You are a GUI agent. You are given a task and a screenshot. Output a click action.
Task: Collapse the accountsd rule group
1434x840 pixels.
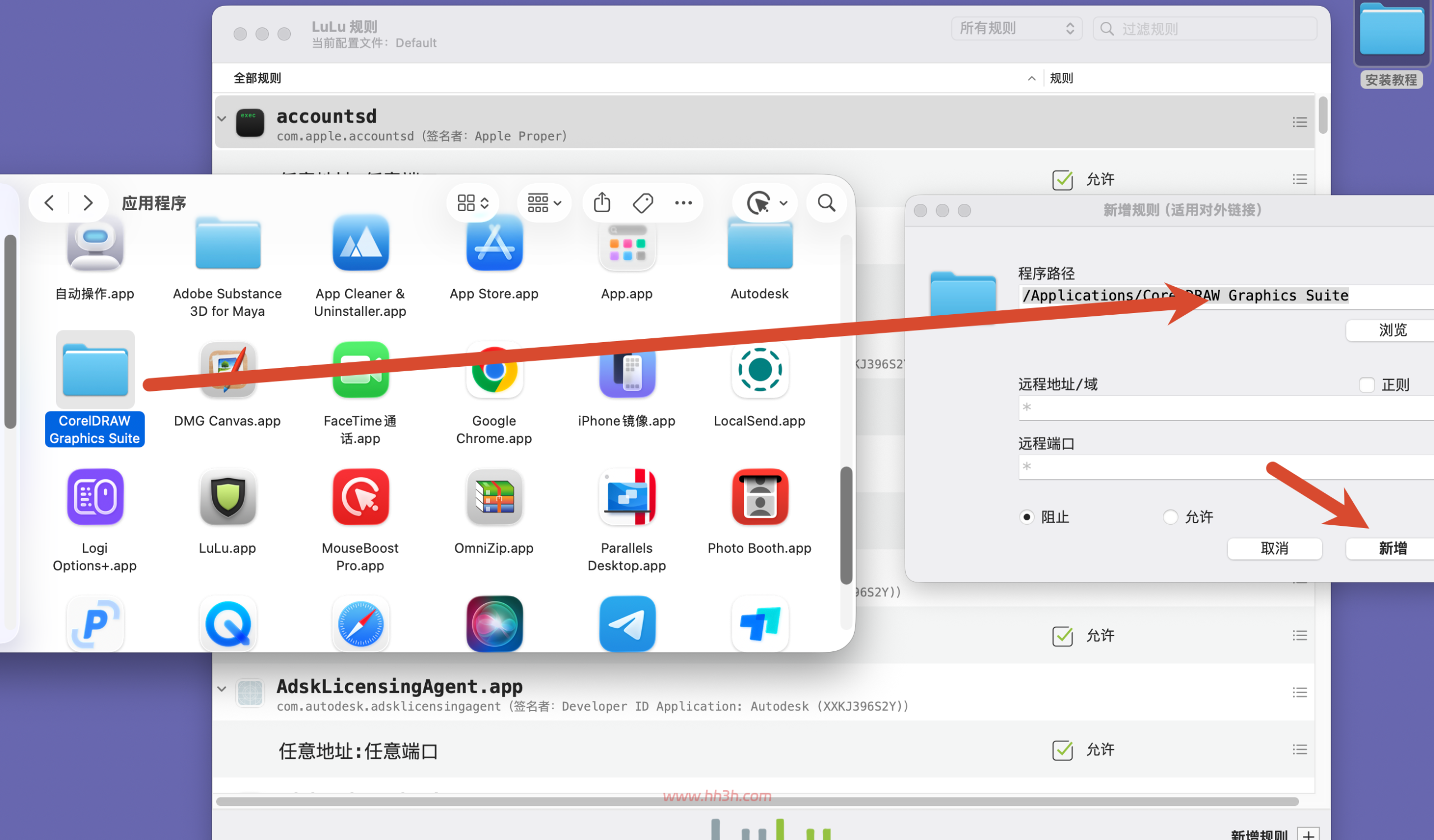point(222,119)
